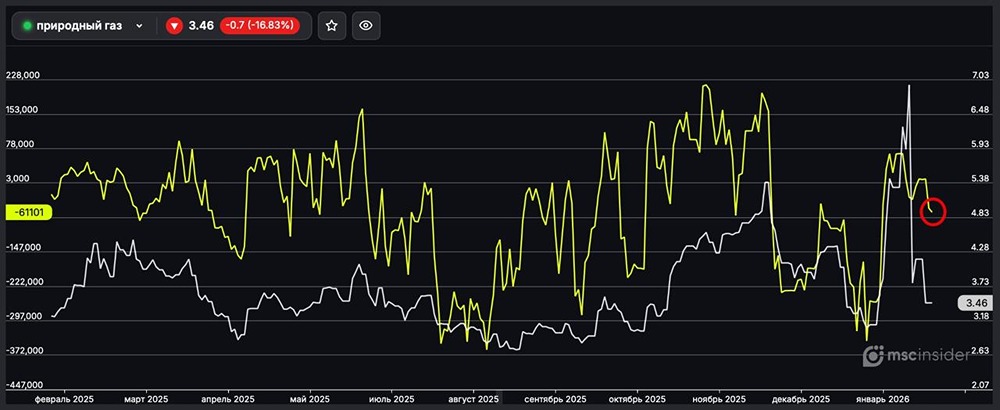Click the red downward triangle price icon

point(174,26)
